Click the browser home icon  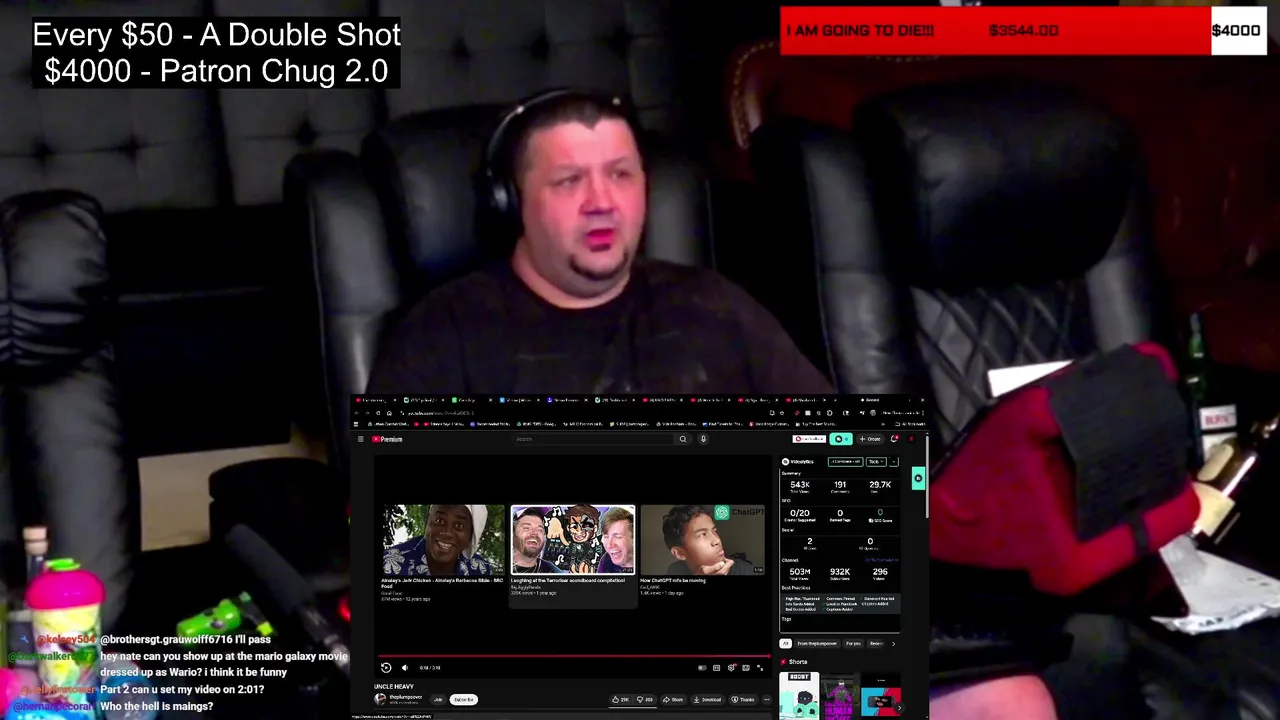389,413
